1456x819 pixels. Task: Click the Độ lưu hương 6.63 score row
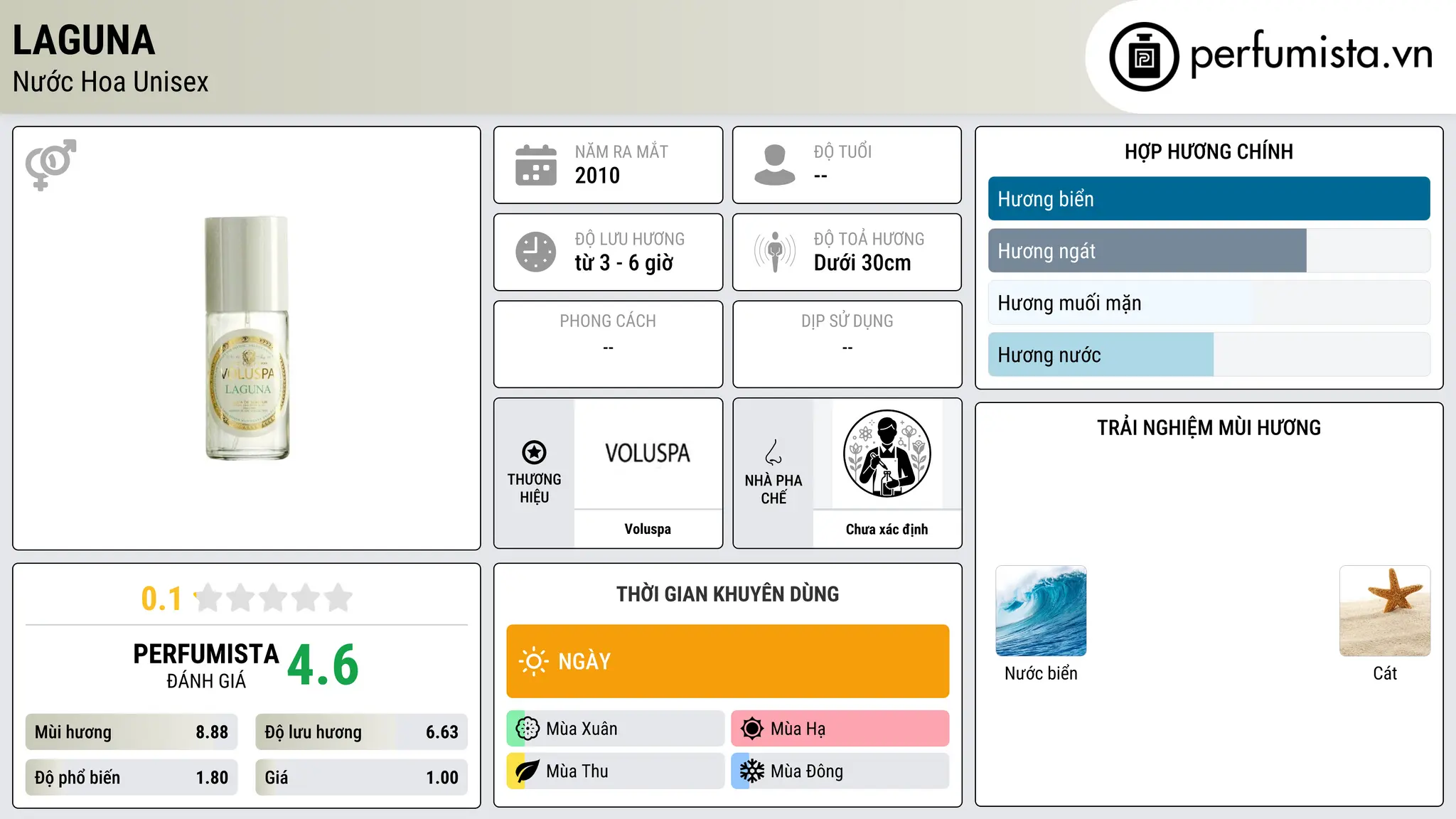point(361,732)
